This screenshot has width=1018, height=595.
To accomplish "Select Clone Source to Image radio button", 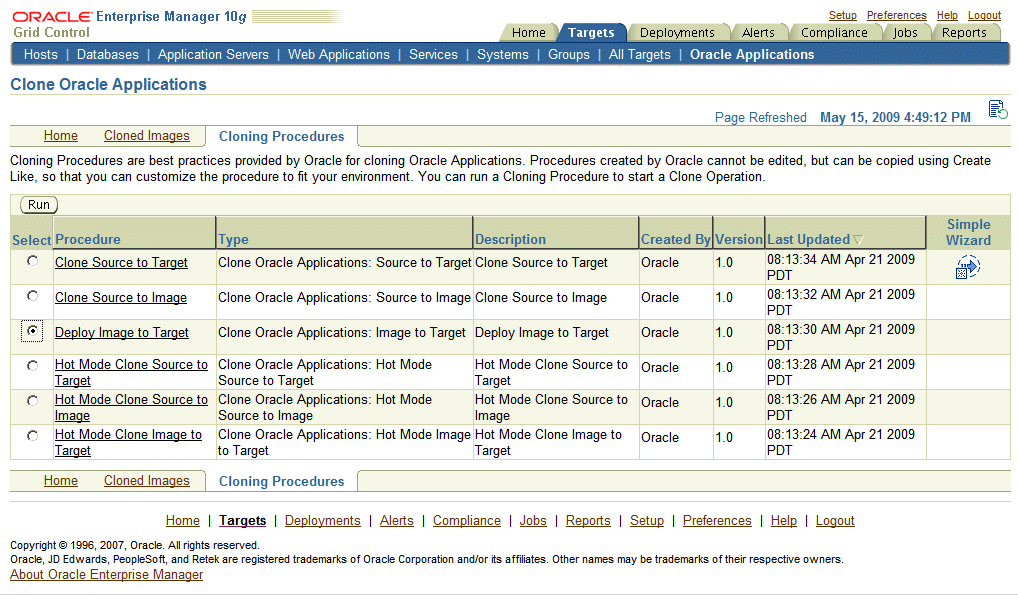I will tap(32, 296).
